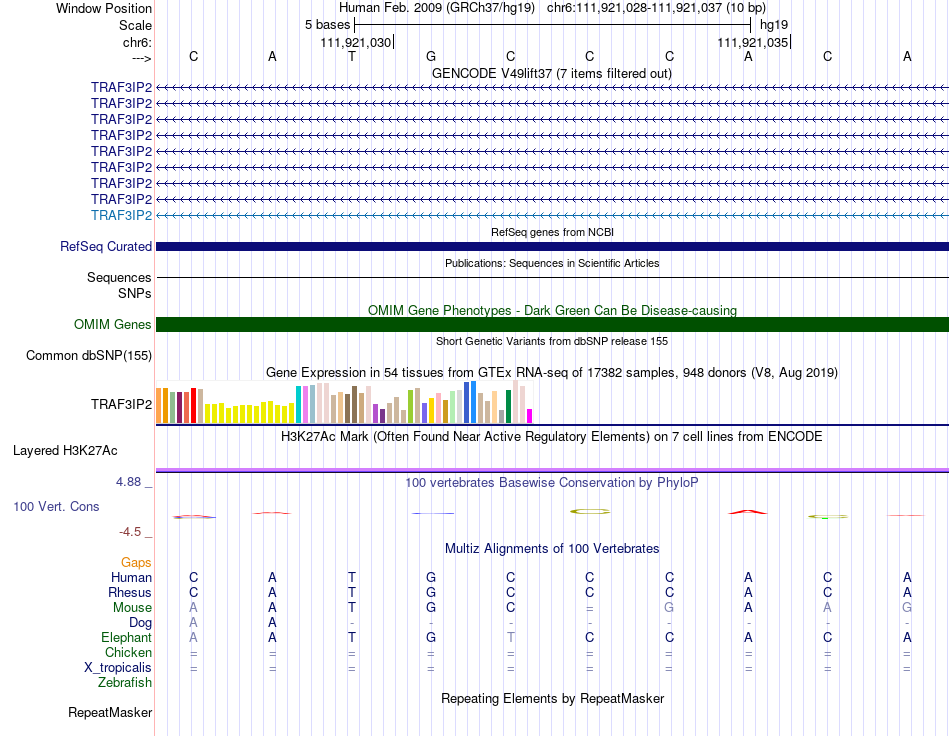Click the Window Position label
Image resolution: width=950 pixels, height=736 pixels.
click(104, 8)
